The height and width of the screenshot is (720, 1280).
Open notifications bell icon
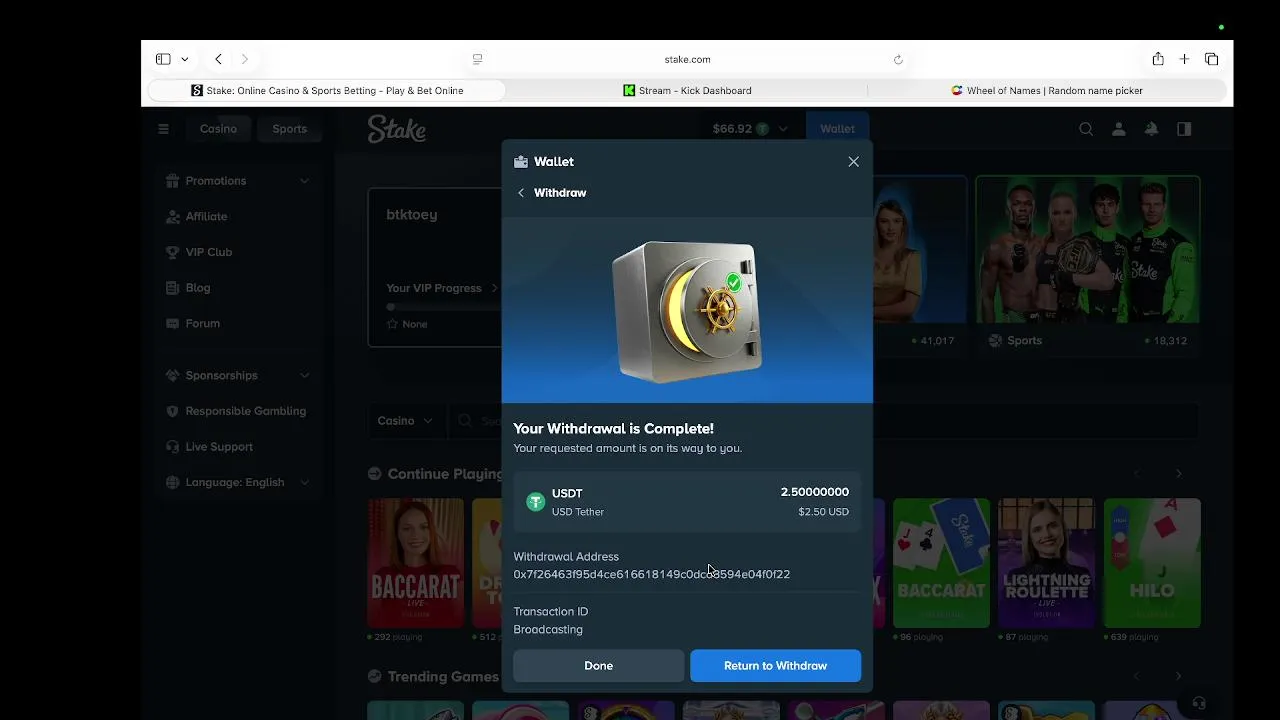tap(1151, 128)
